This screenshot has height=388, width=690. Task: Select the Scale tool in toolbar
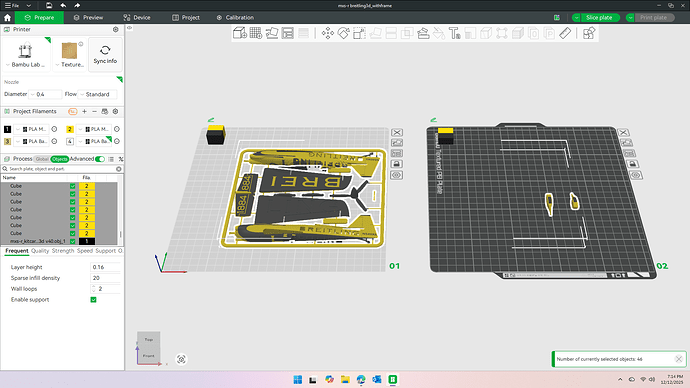click(x=359, y=33)
